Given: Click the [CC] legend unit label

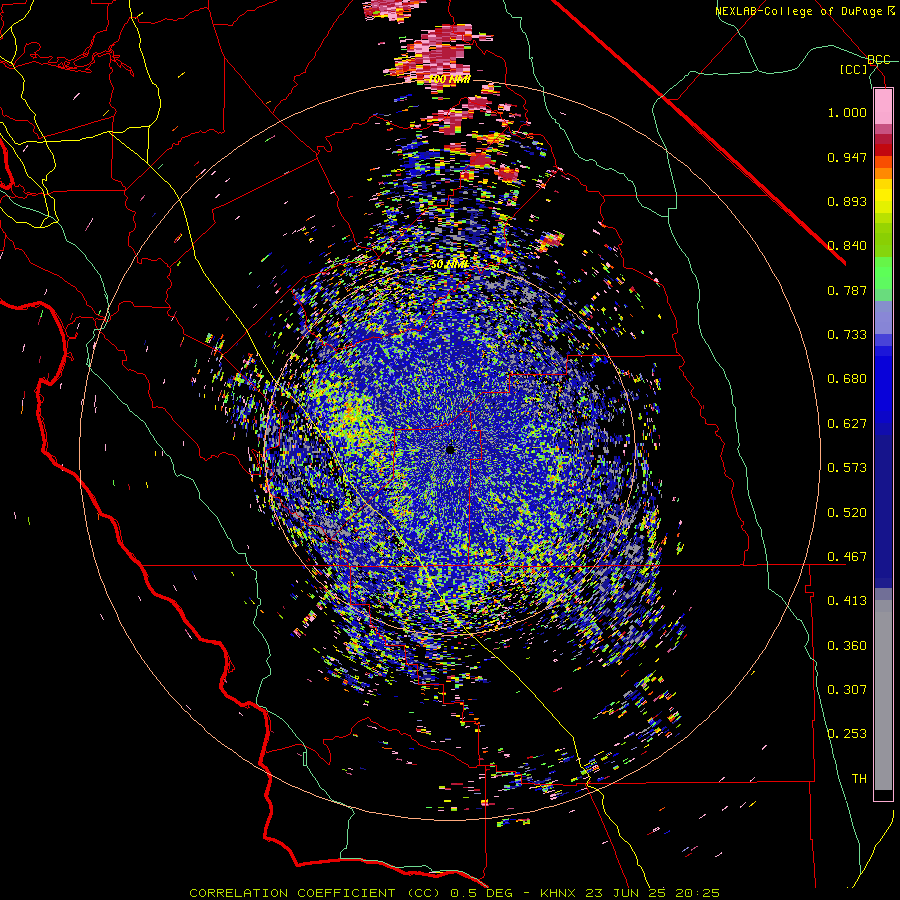Looking at the screenshot, I should click(854, 69).
